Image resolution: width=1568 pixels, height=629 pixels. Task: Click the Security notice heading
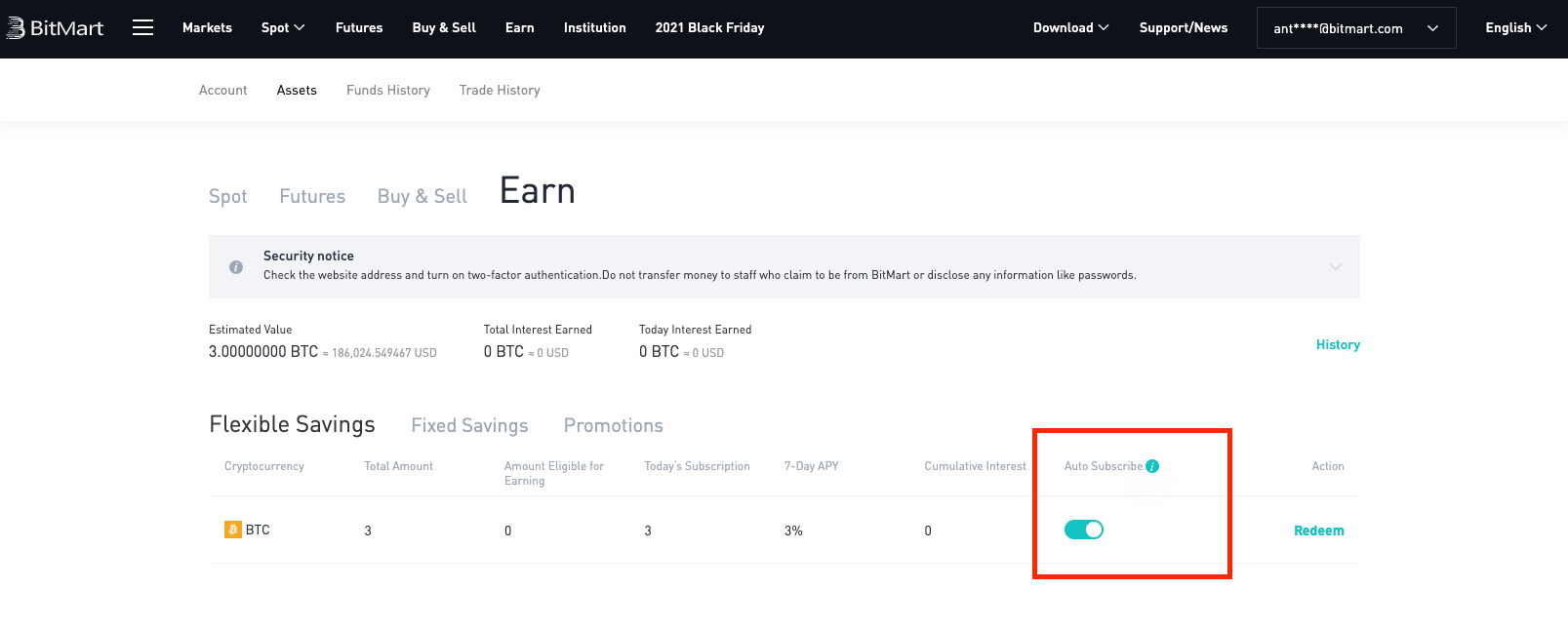(308, 256)
